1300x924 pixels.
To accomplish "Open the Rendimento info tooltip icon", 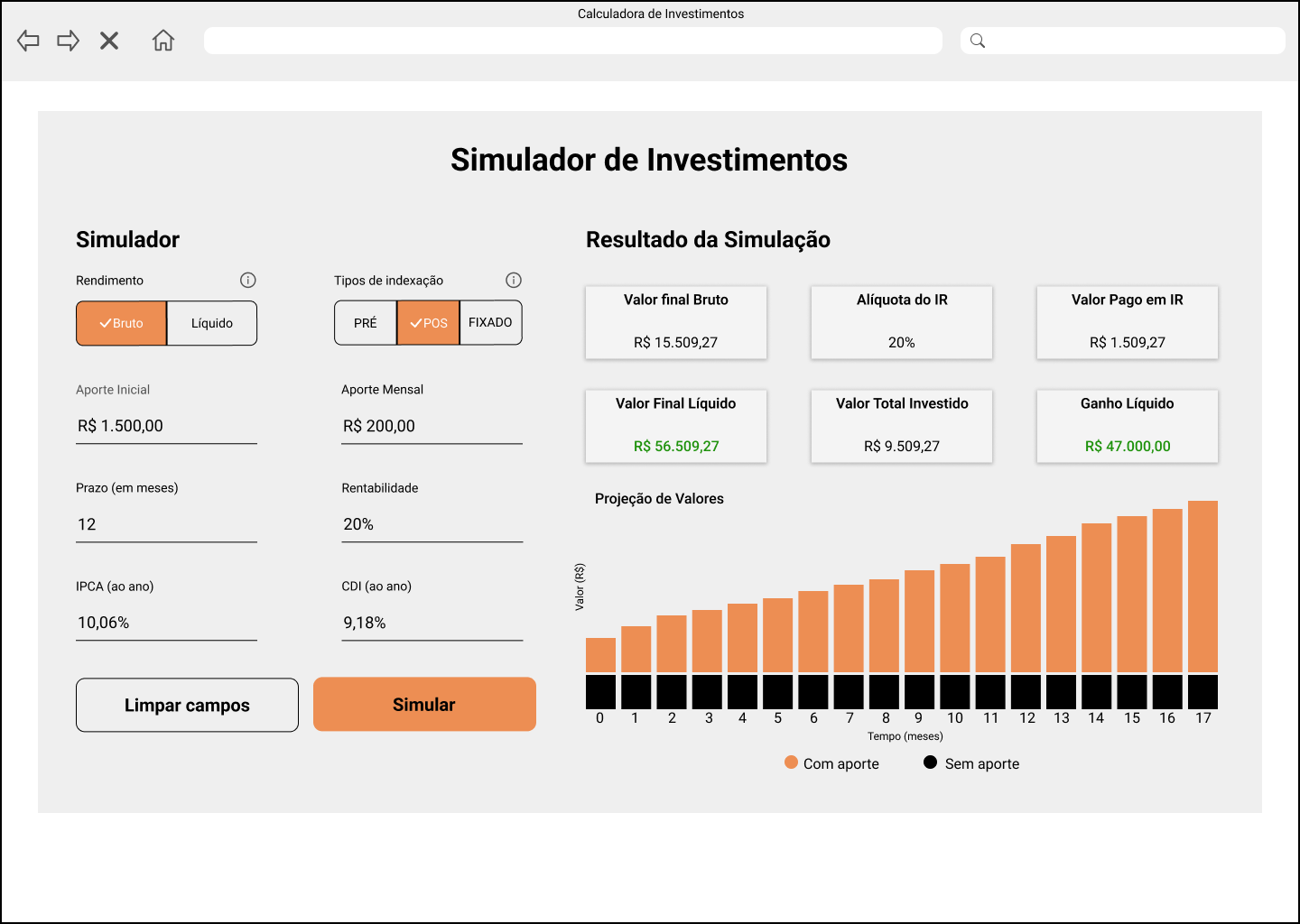I will (248, 280).
